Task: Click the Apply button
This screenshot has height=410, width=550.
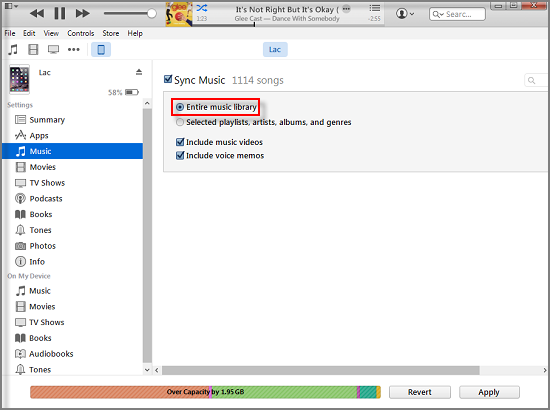Action: click(x=489, y=392)
